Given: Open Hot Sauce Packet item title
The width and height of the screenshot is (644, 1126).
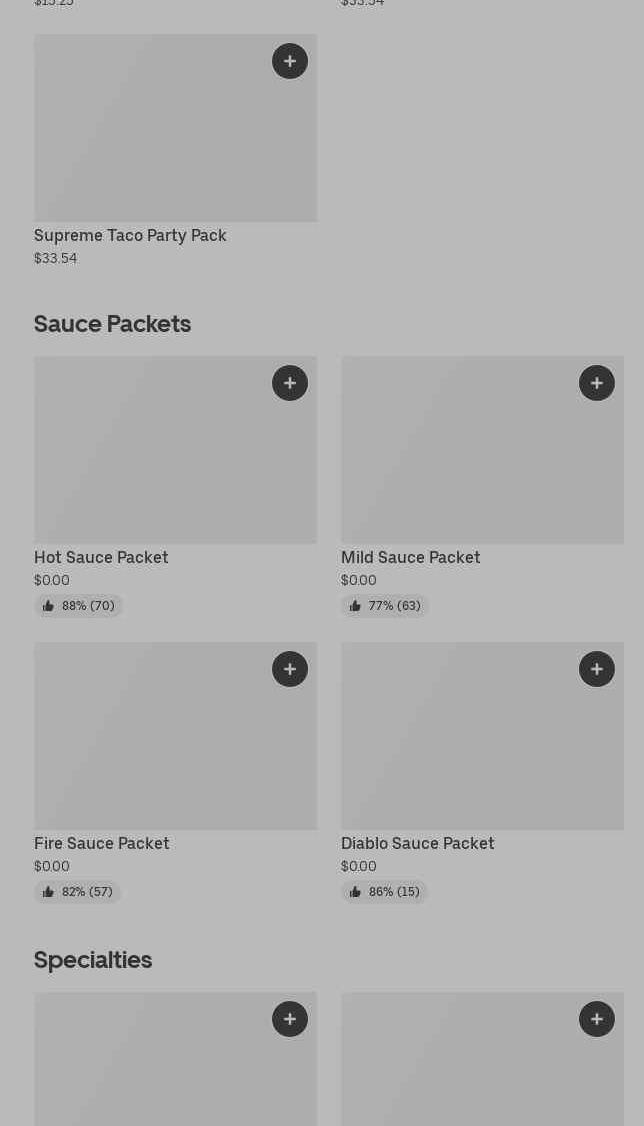Looking at the screenshot, I should [x=101, y=558].
